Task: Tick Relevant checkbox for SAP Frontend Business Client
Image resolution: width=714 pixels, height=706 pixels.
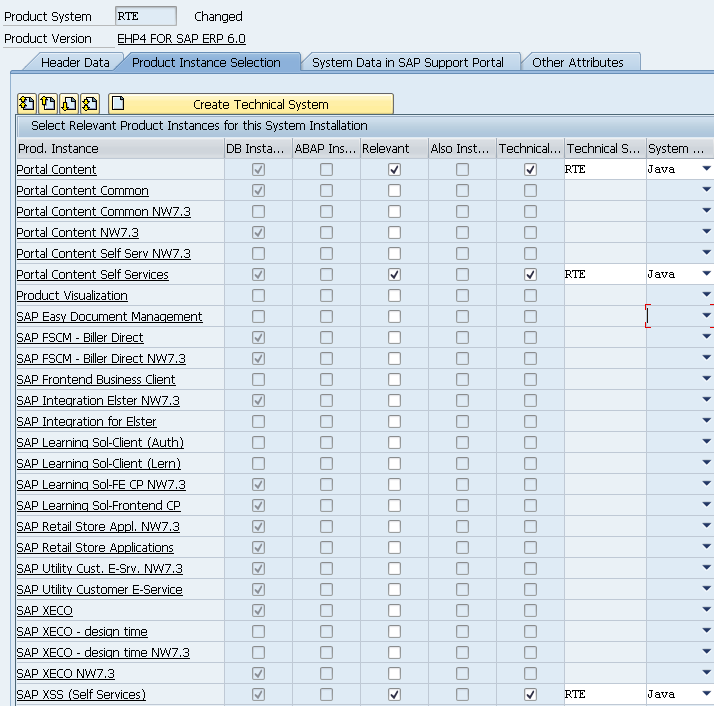Action: coord(394,379)
